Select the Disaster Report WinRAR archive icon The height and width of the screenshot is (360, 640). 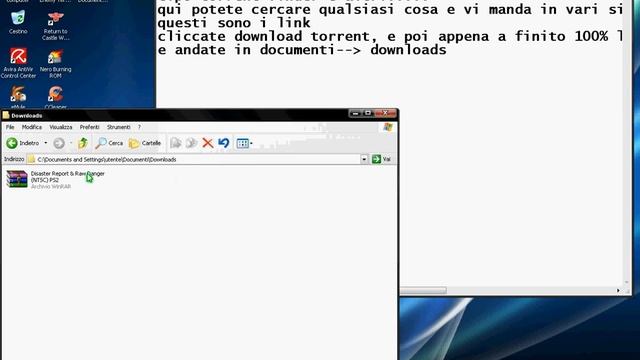pyautogui.click(x=17, y=179)
